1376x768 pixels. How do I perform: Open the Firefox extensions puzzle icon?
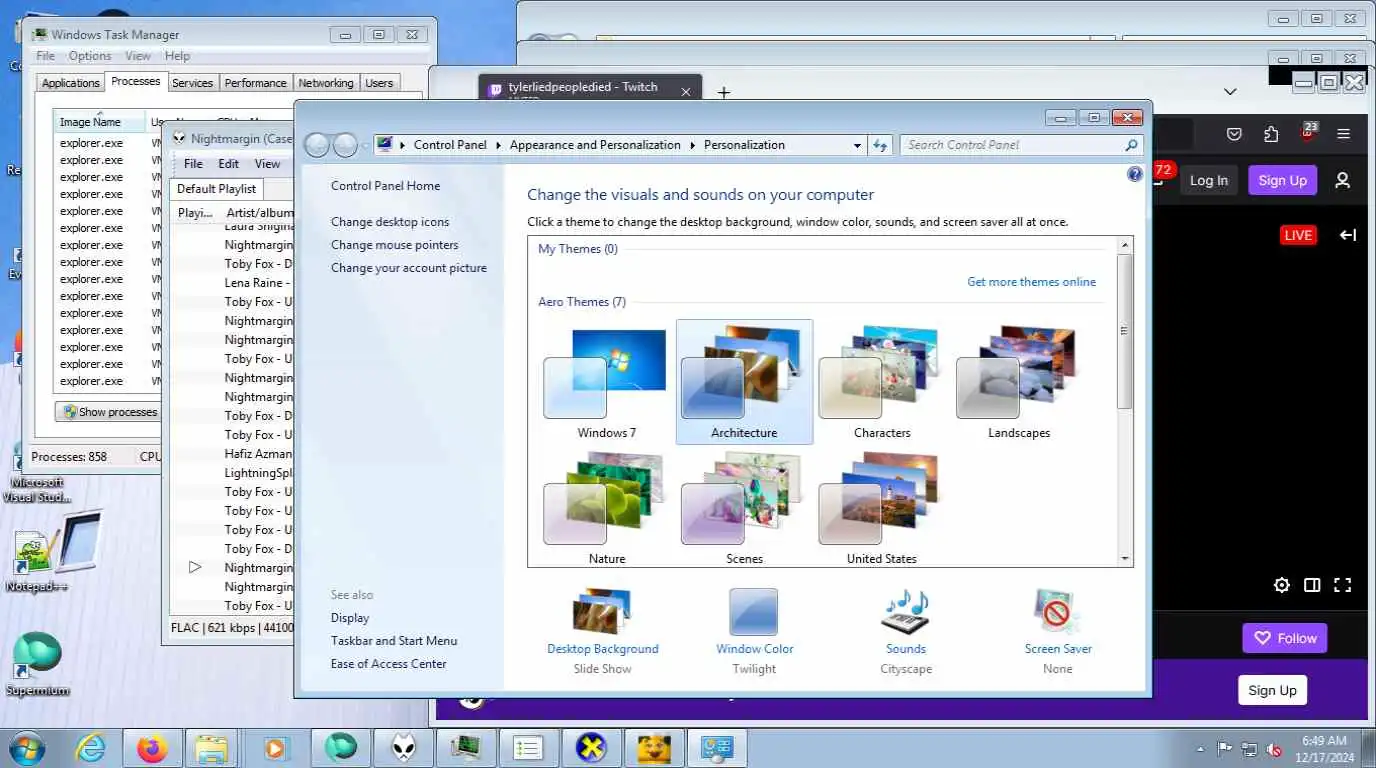pos(1271,134)
